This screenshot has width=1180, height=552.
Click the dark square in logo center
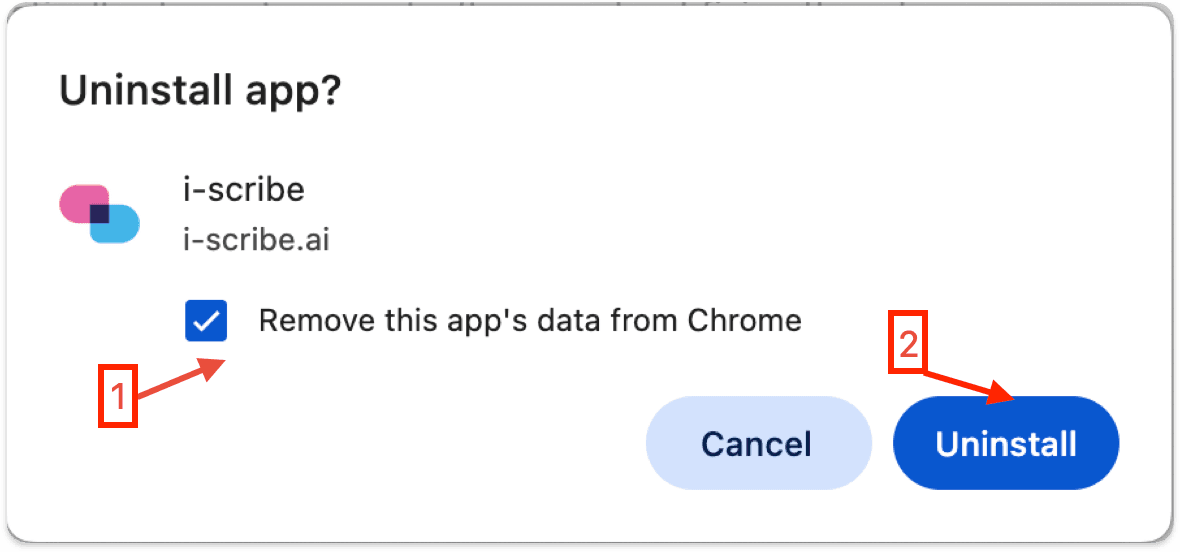(99, 214)
